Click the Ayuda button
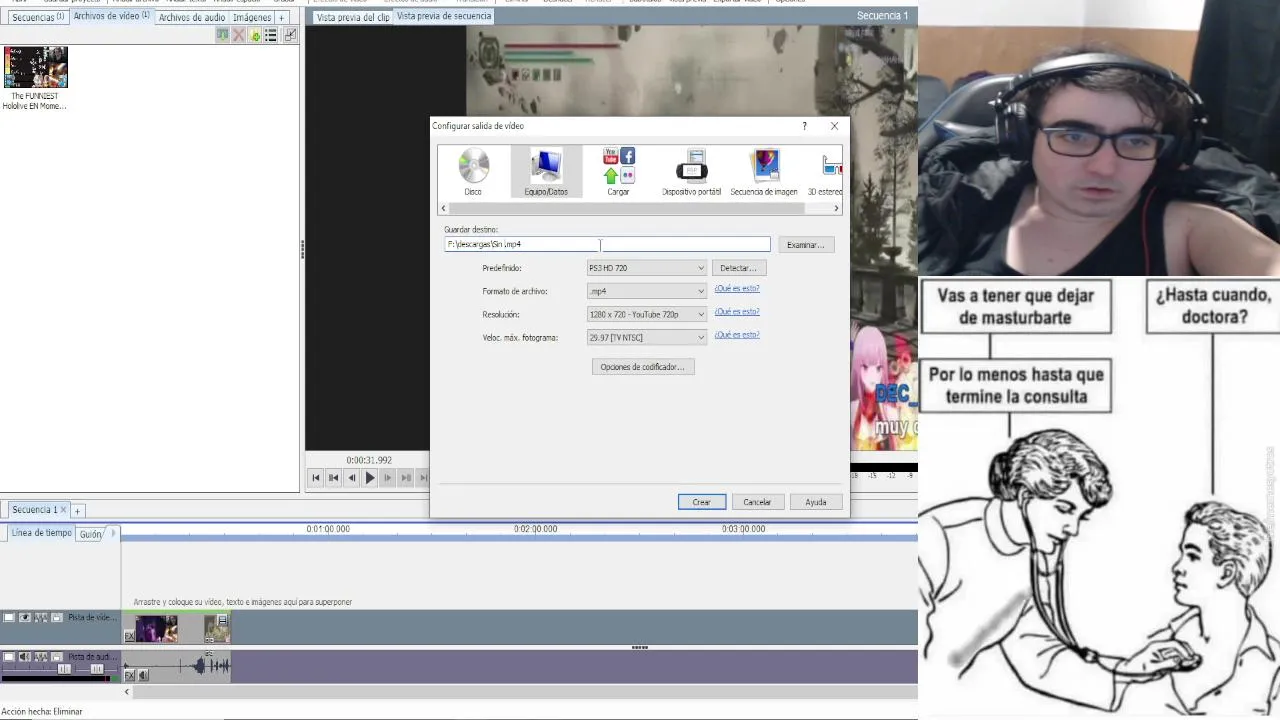The height and width of the screenshot is (720, 1280). pos(816,502)
